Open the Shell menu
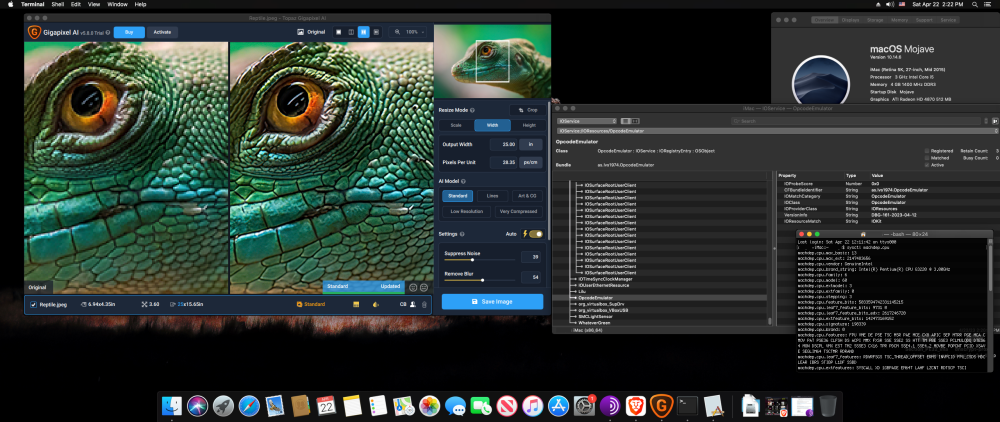 point(57,4)
